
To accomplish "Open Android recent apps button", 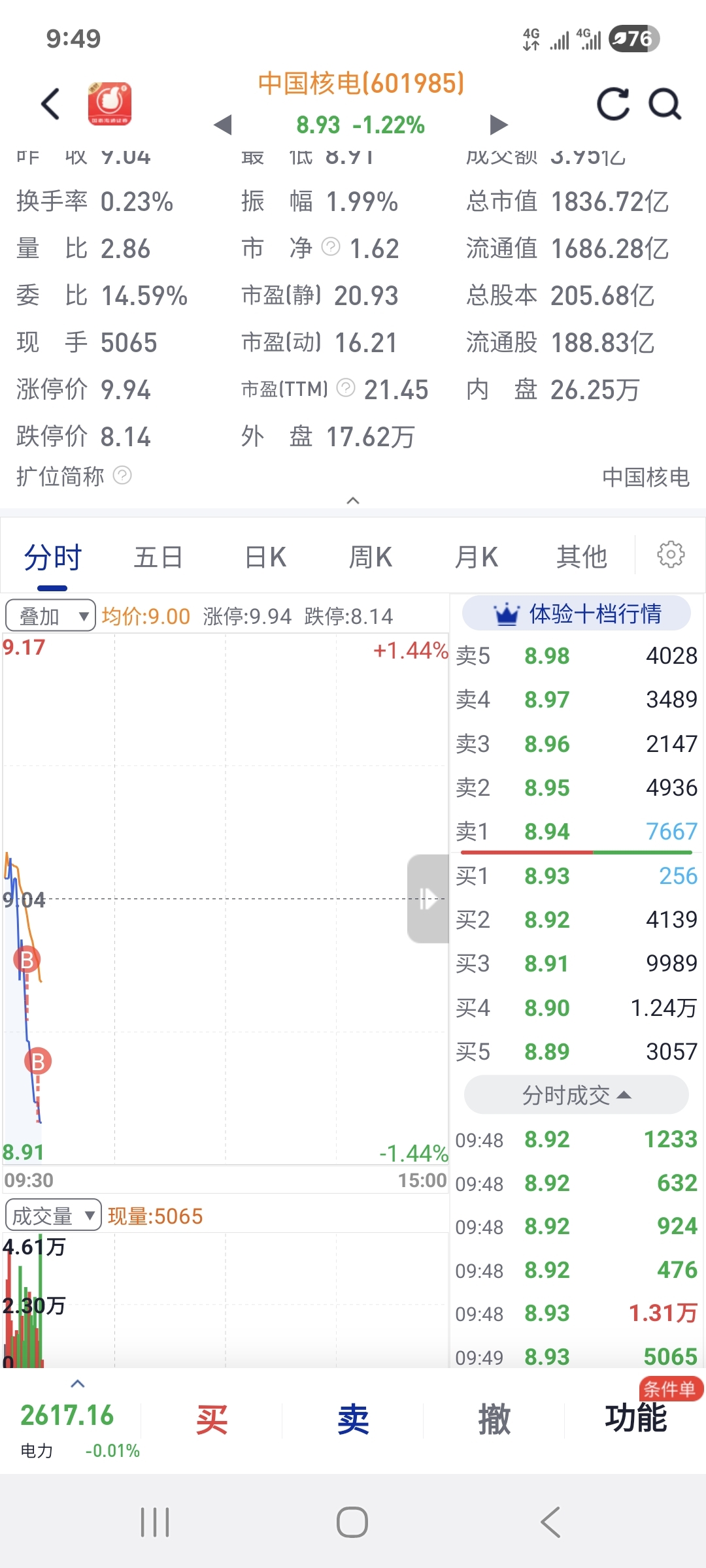I will 156,1522.
